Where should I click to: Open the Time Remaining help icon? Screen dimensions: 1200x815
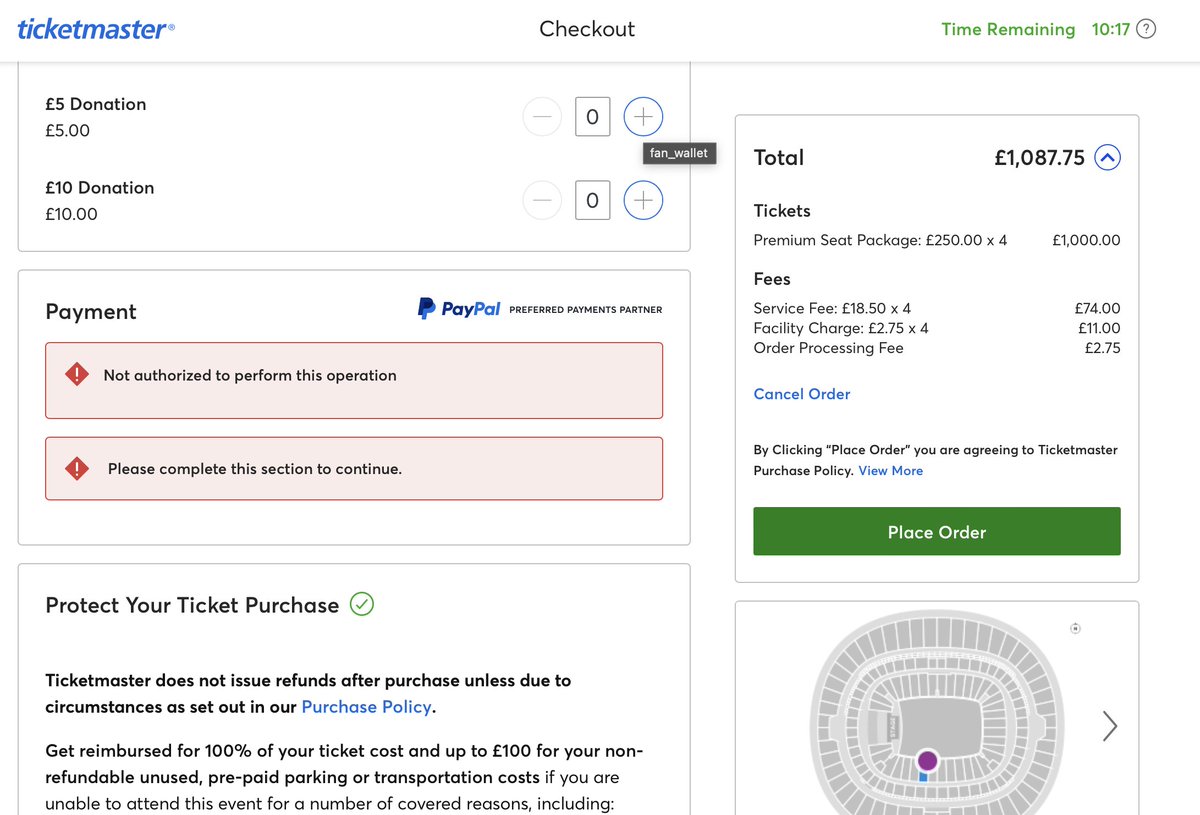pyautogui.click(x=1146, y=29)
